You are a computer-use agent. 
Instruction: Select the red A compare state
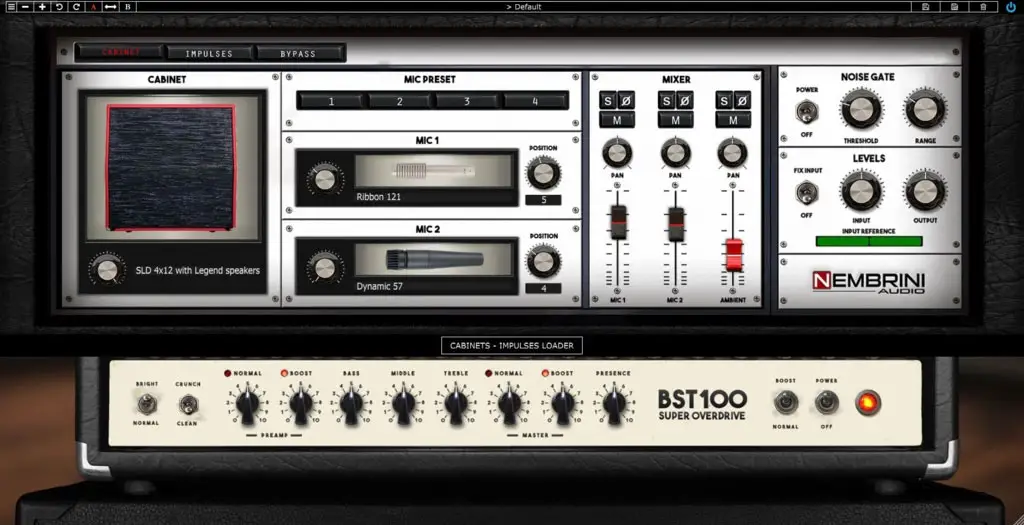[x=93, y=7]
